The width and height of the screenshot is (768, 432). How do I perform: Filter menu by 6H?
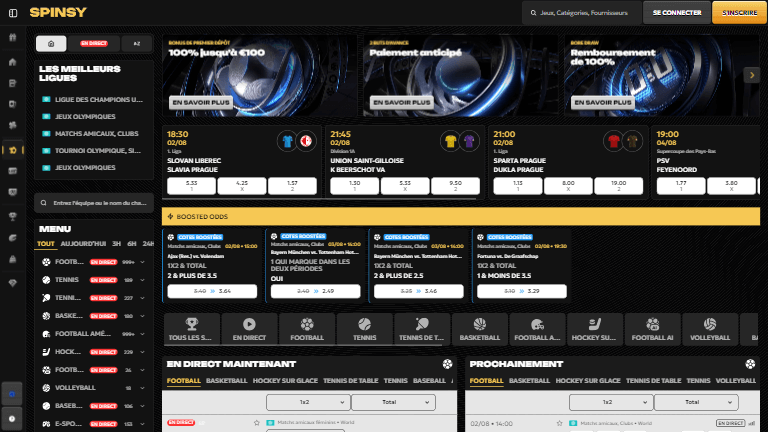pos(132,244)
